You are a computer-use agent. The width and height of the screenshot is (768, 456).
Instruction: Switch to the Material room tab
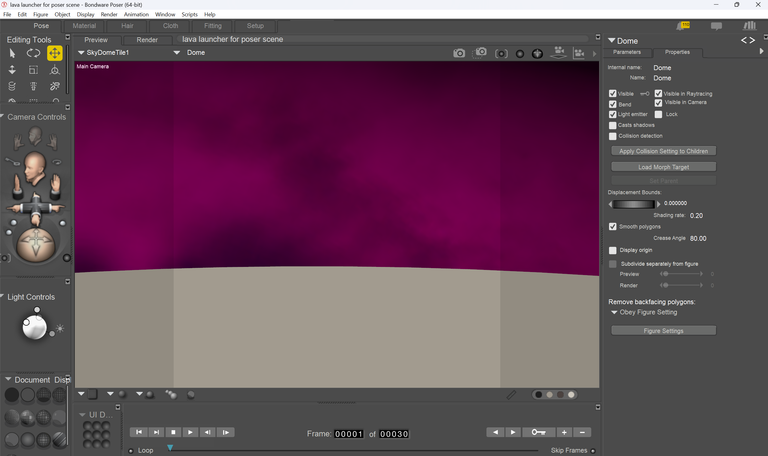coord(84,25)
